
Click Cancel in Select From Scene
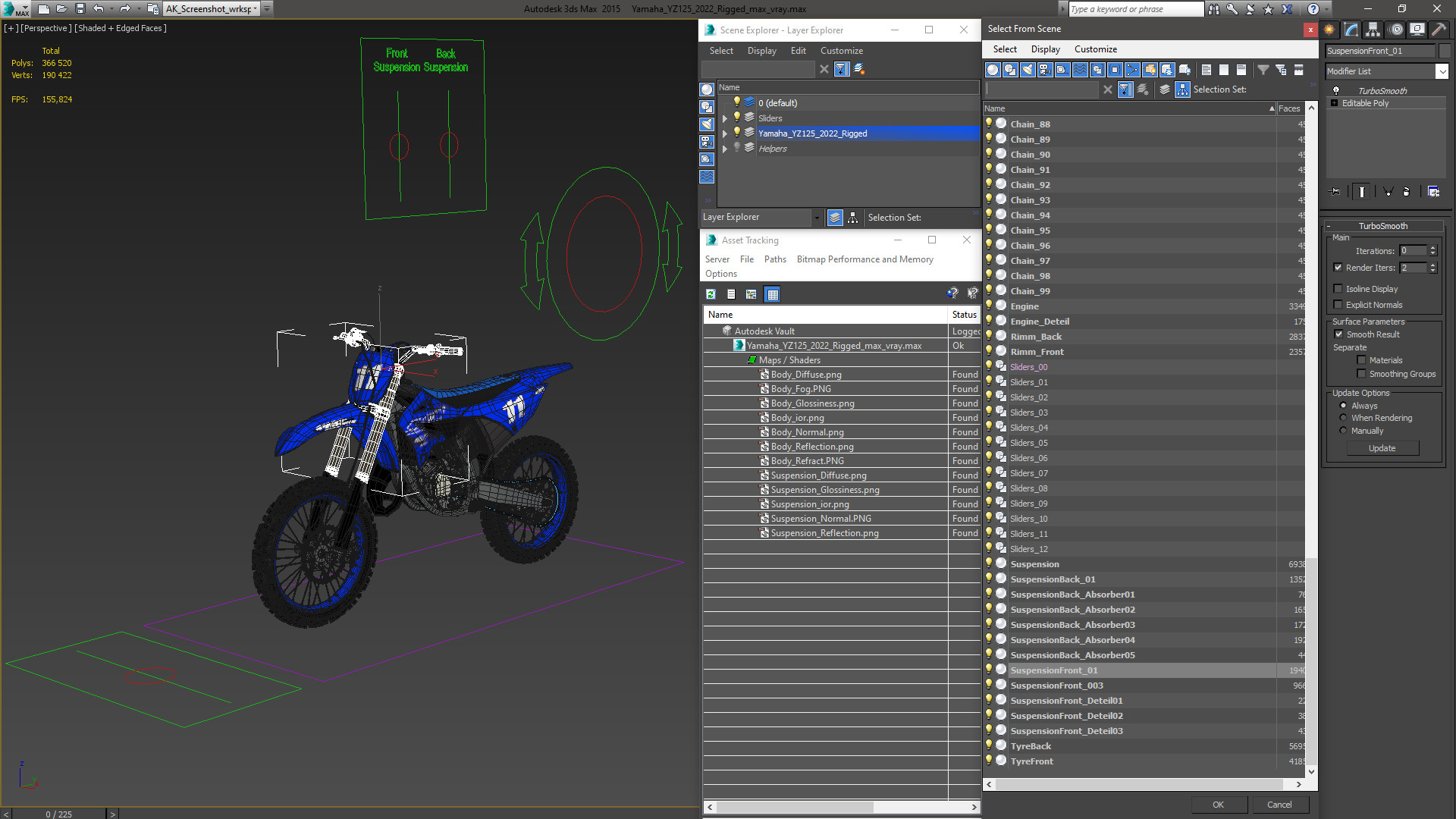(x=1279, y=805)
